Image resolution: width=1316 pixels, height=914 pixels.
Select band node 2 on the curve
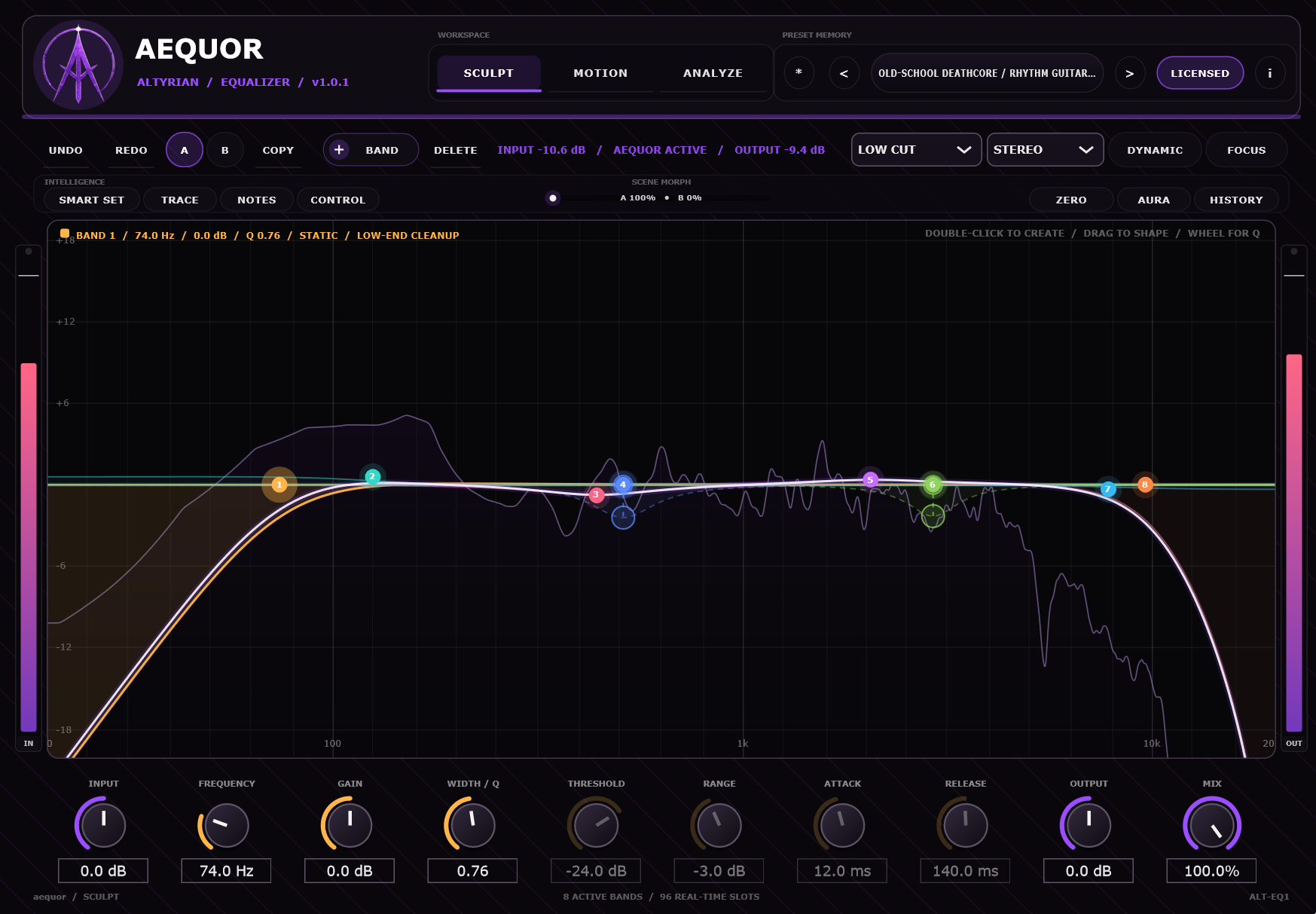pos(372,476)
